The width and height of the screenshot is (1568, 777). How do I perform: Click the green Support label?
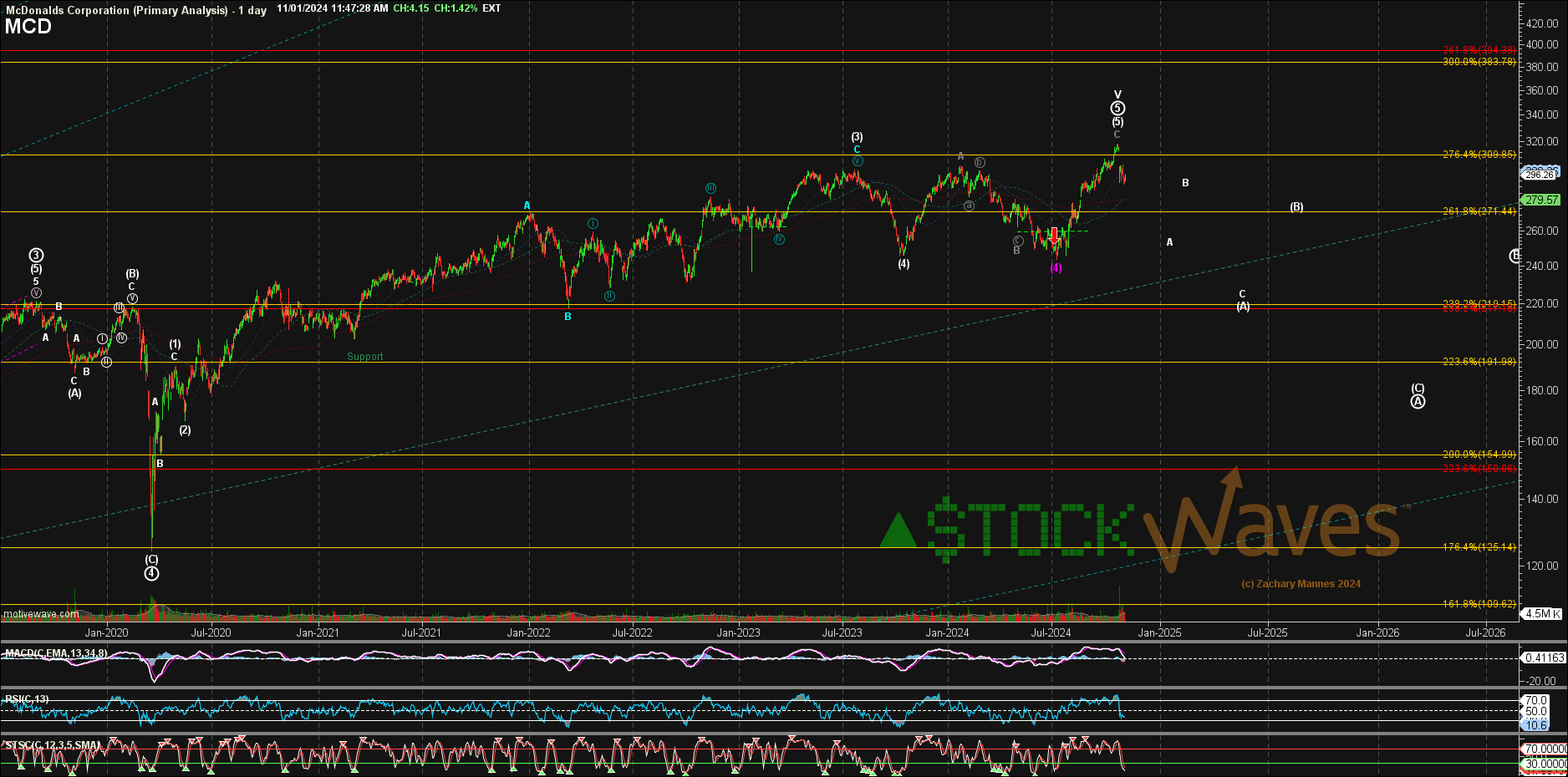365,357
